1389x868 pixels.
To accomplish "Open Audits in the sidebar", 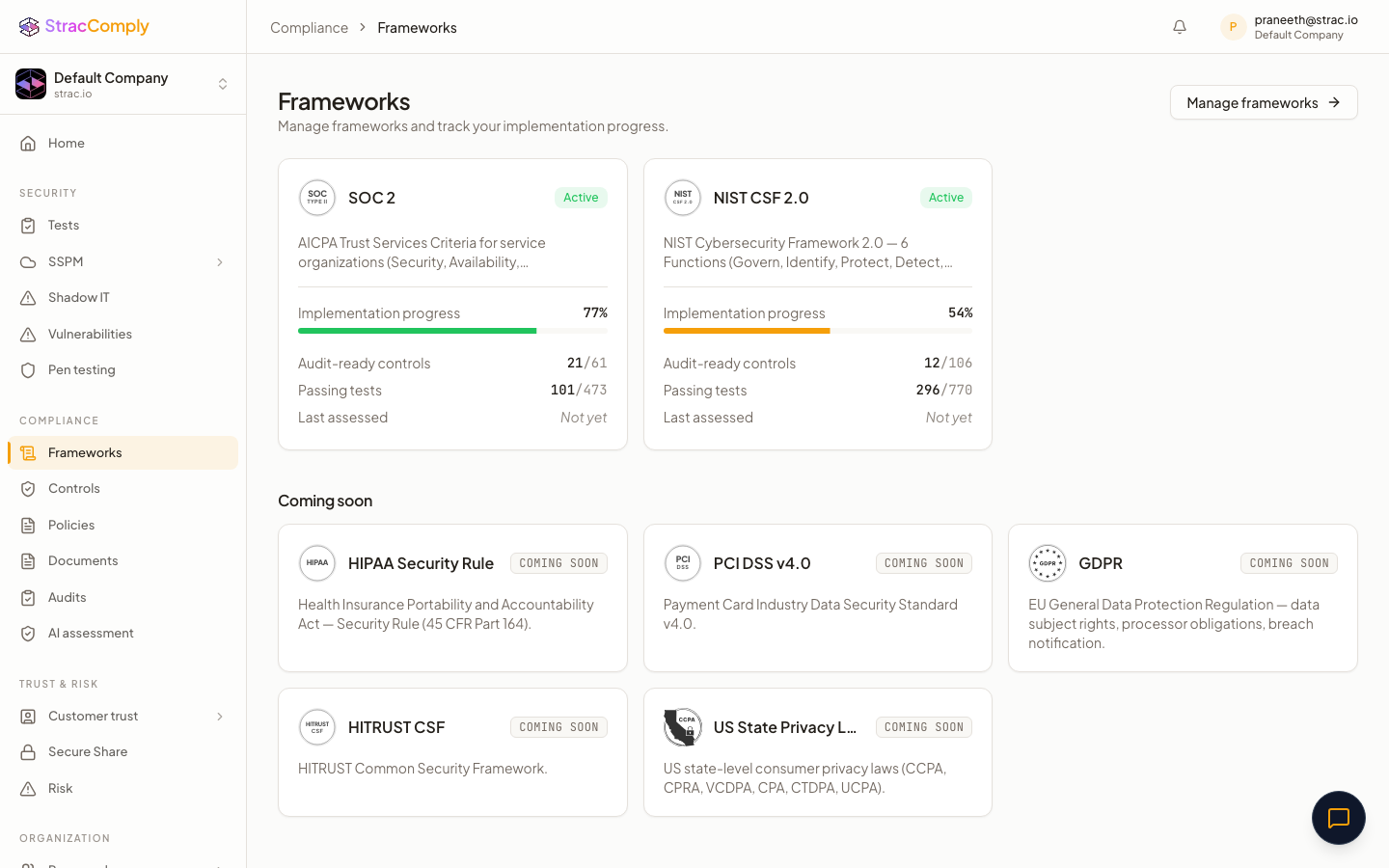I will (x=123, y=598).
